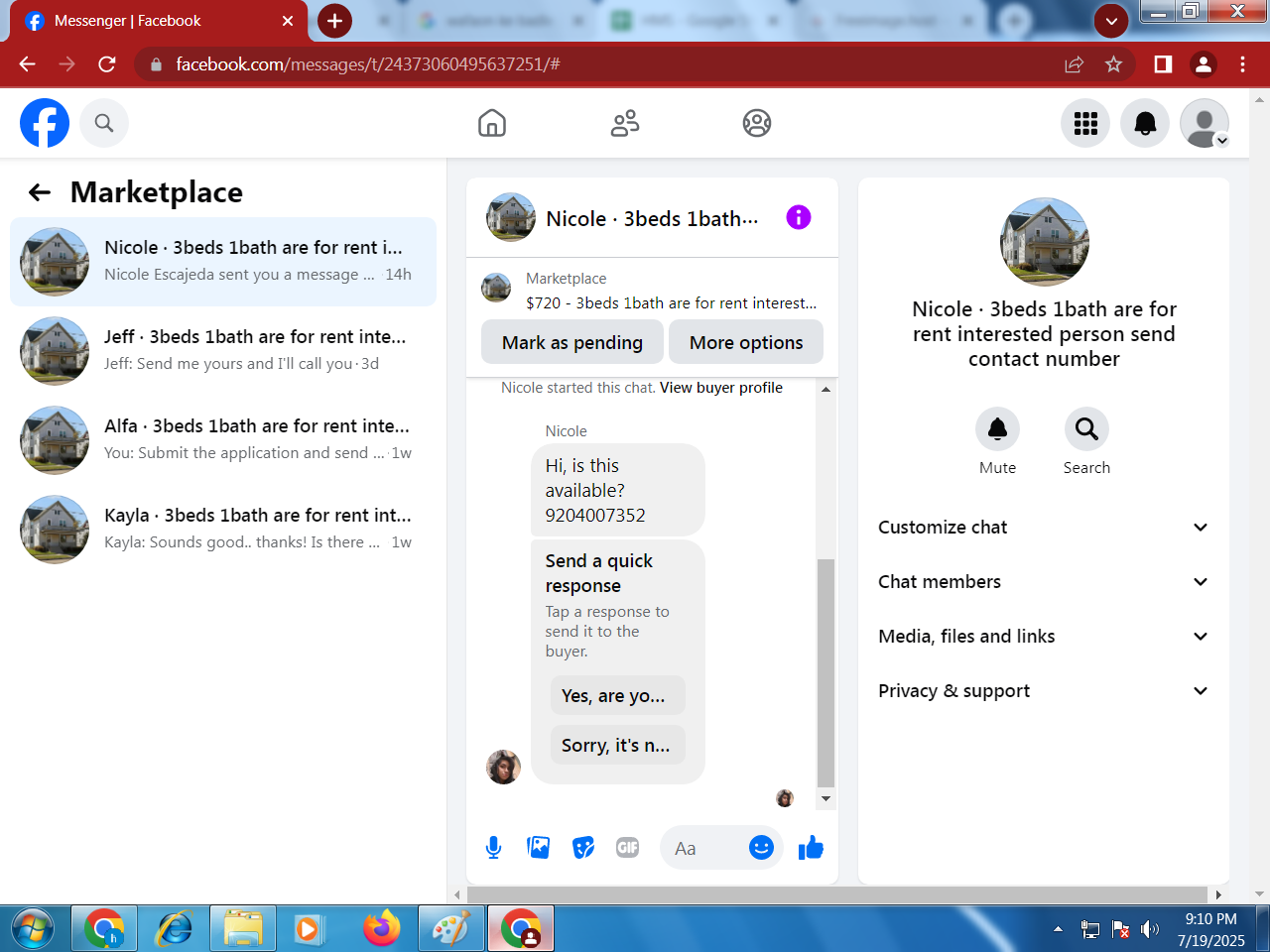Expand Media, files and links section
Image resolution: width=1270 pixels, height=952 pixels.
1044,637
